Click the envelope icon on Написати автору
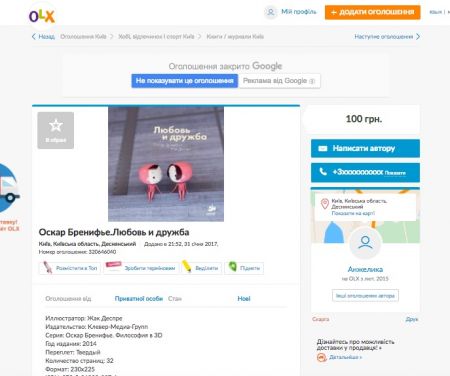The height and width of the screenshot is (376, 450). point(323,148)
